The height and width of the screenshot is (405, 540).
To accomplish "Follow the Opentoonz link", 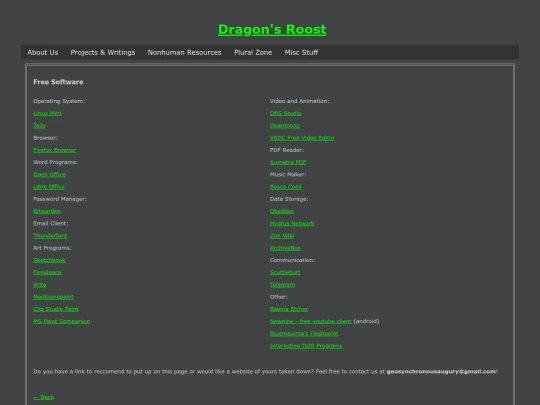I will (x=285, y=126).
